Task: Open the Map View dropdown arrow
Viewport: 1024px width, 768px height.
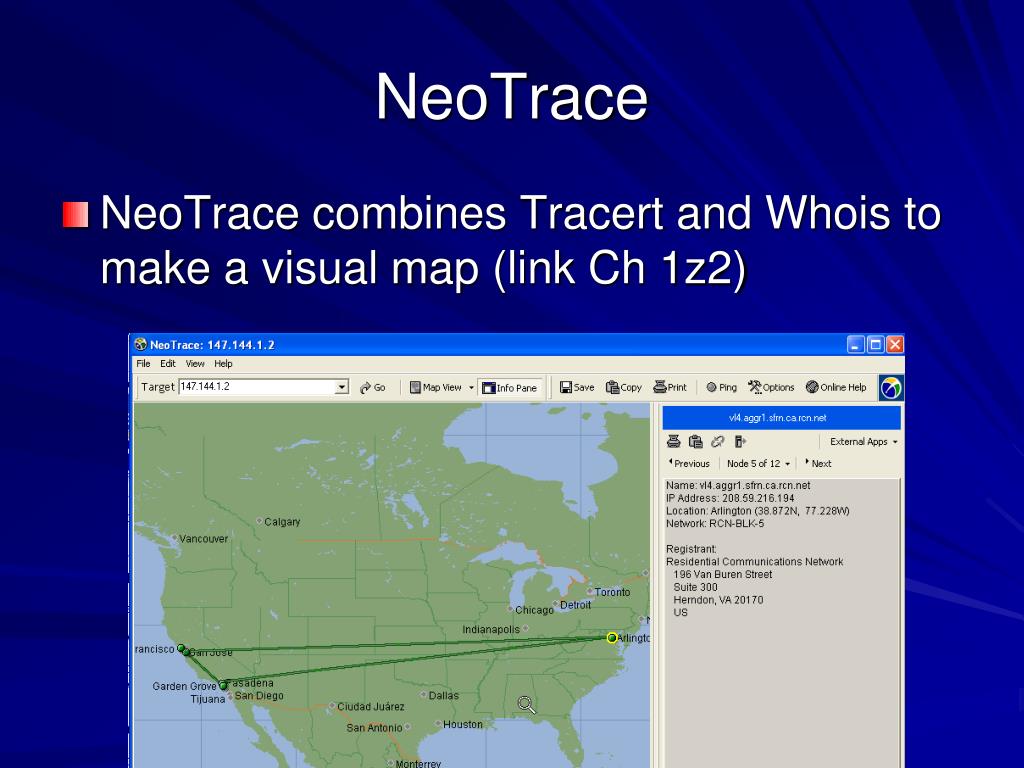Action: 472,388
